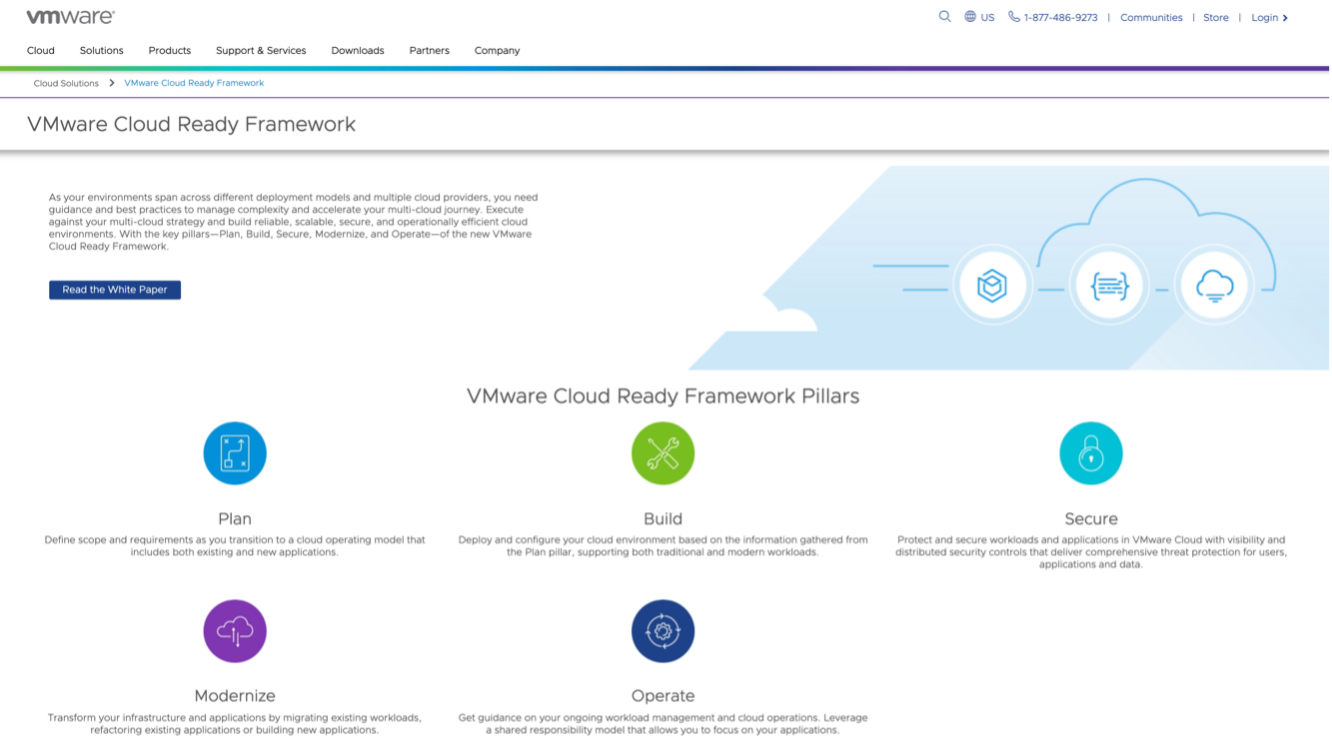The image size is (1332, 751).
Task: Open the Communities link
Action: 1151,18
